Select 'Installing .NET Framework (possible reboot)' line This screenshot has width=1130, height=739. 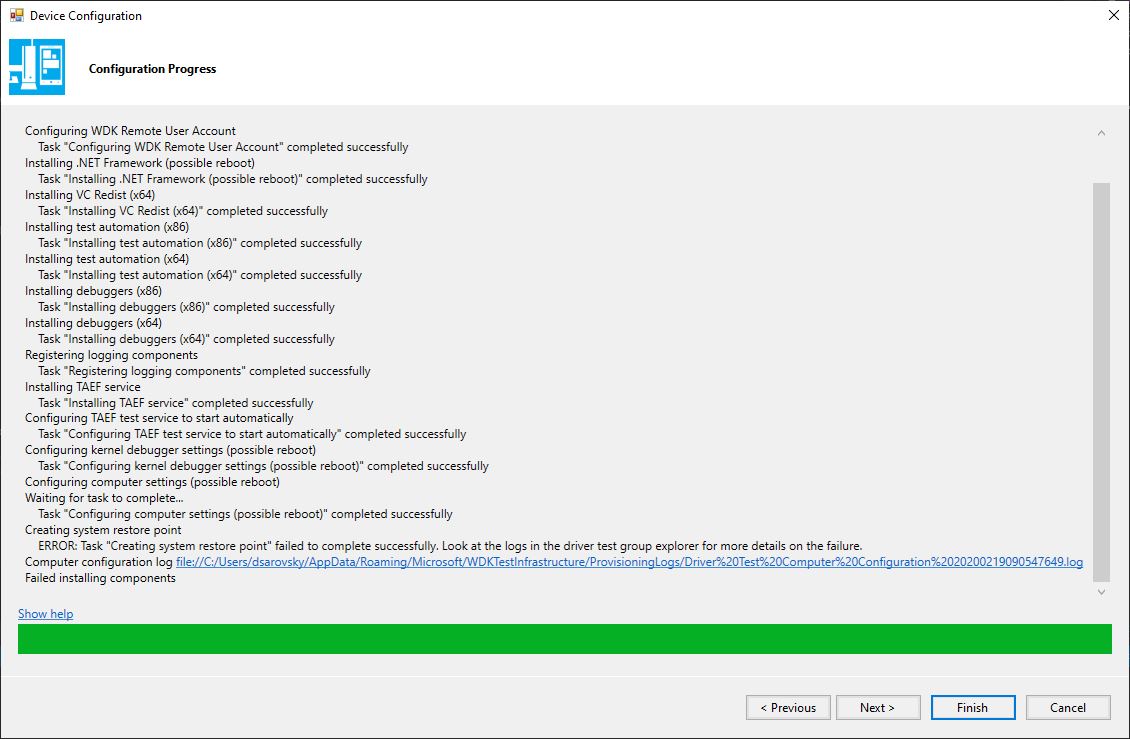pyautogui.click(x=140, y=163)
